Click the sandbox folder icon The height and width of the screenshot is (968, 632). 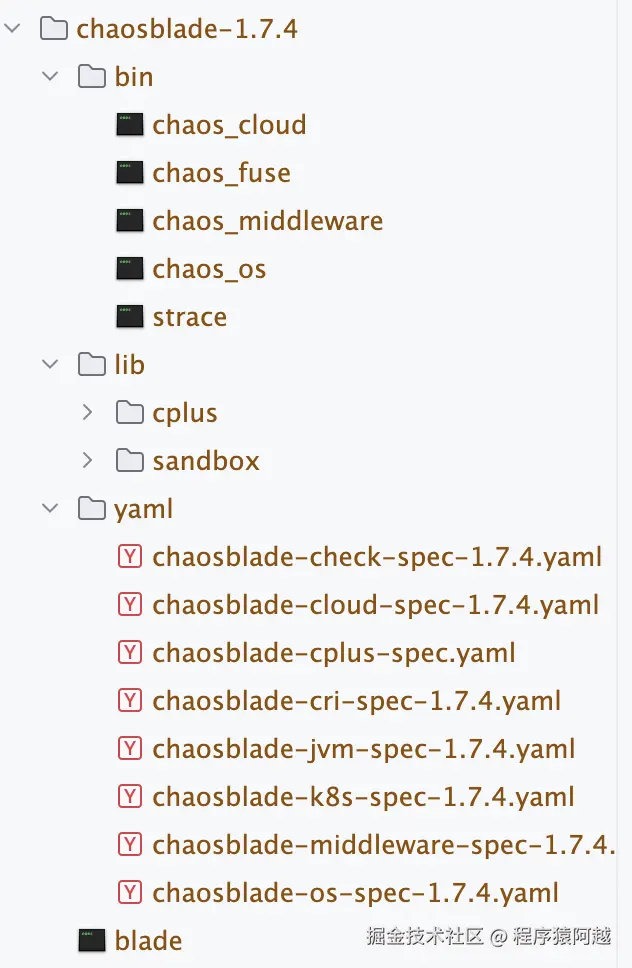pyautogui.click(x=130, y=461)
